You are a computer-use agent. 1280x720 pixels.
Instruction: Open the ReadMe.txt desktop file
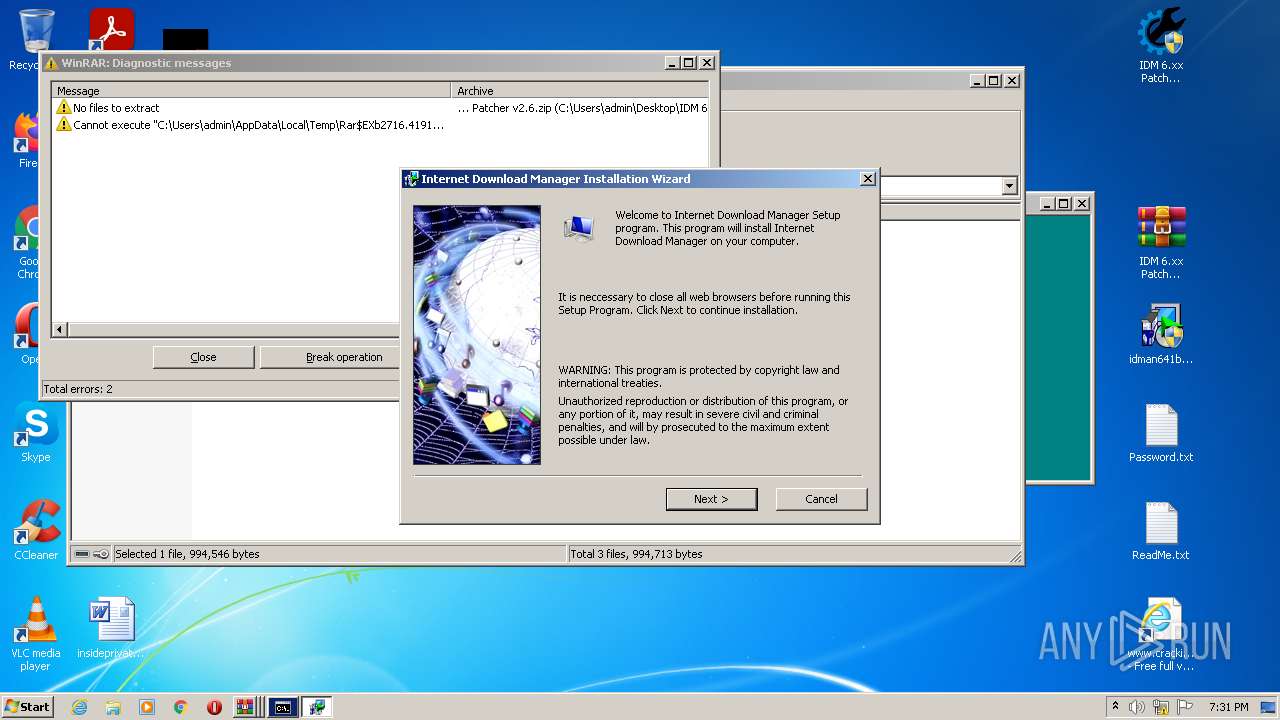[1161, 530]
